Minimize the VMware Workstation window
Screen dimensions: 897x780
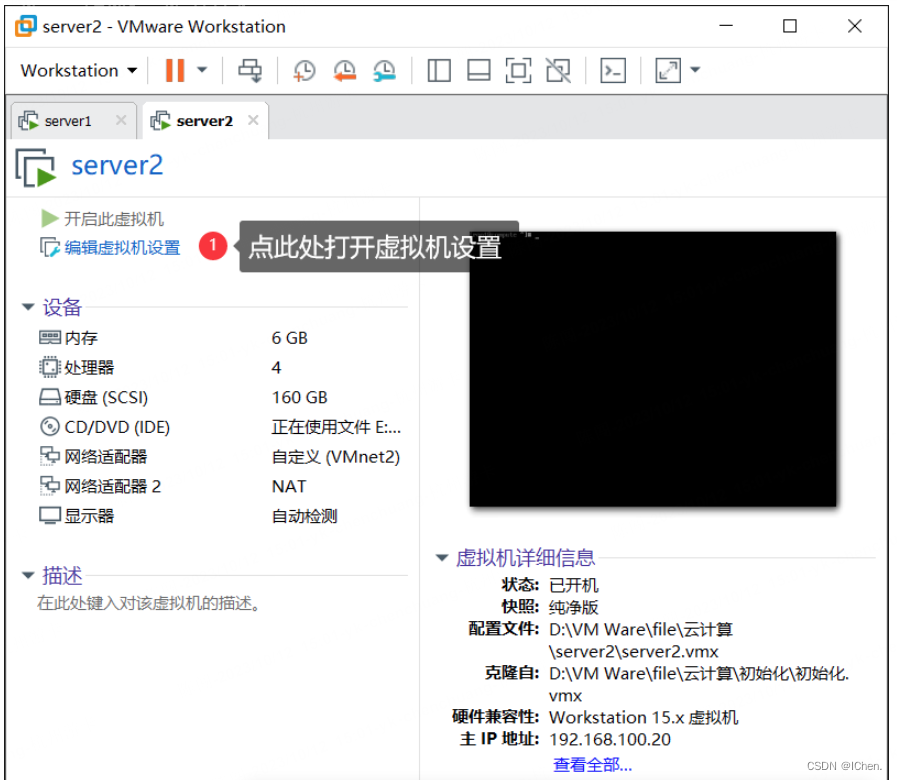tap(726, 26)
